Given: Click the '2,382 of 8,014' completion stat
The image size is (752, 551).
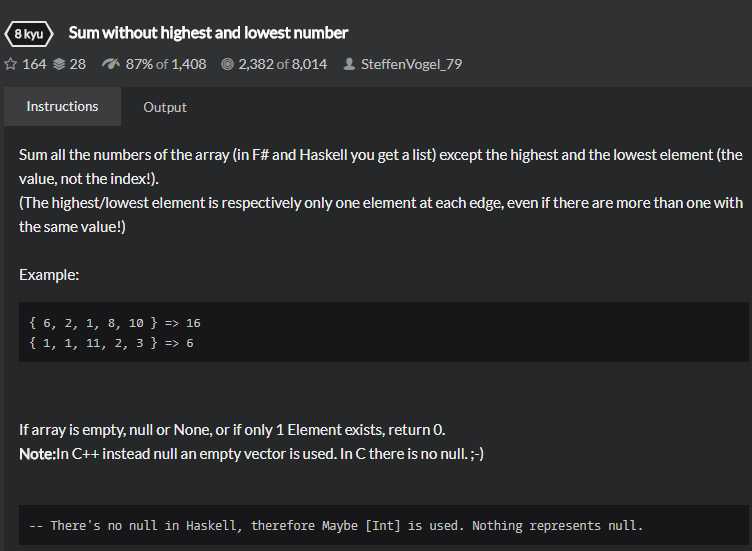Looking at the screenshot, I should pos(283,64).
